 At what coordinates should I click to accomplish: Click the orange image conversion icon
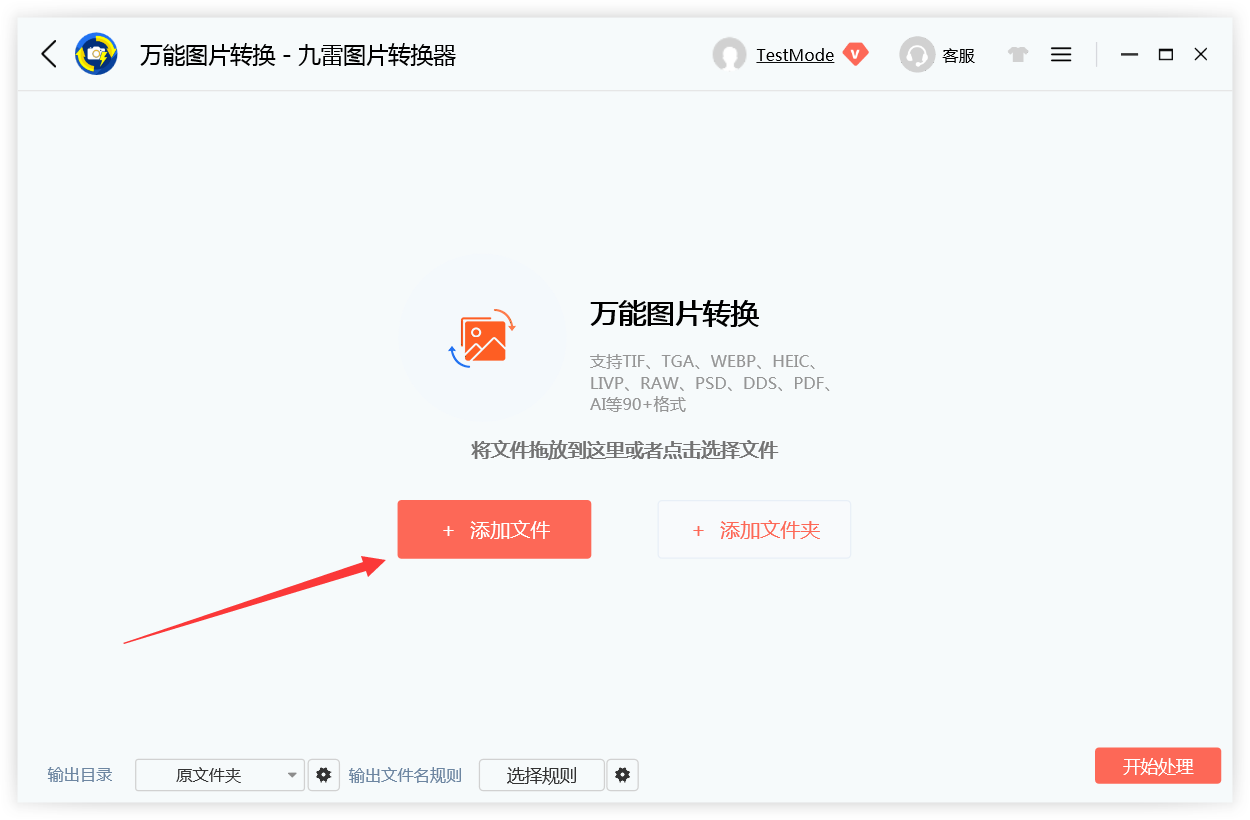coord(482,337)
